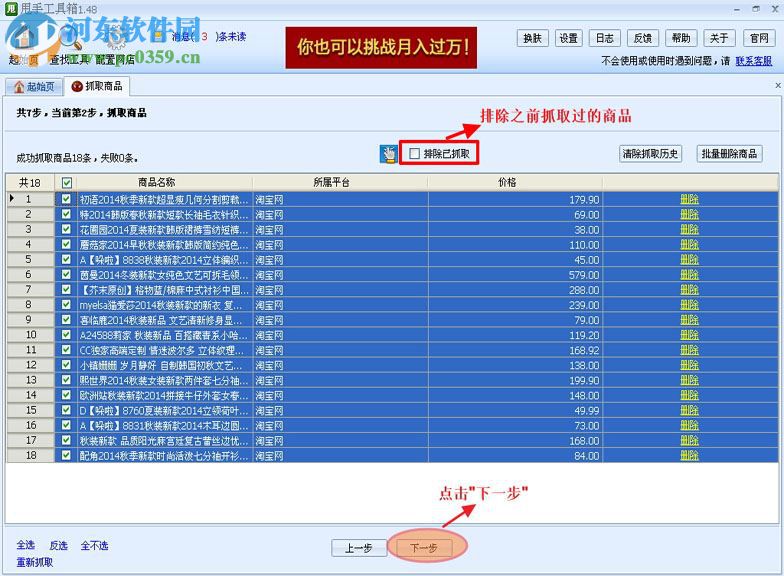The image size is (784, 576).
Task: Open 帮助 help
Action: point(680,38)
